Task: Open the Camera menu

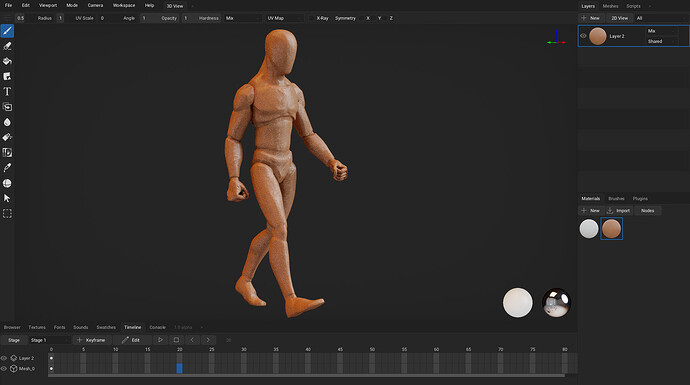Action: click(95, 5)
